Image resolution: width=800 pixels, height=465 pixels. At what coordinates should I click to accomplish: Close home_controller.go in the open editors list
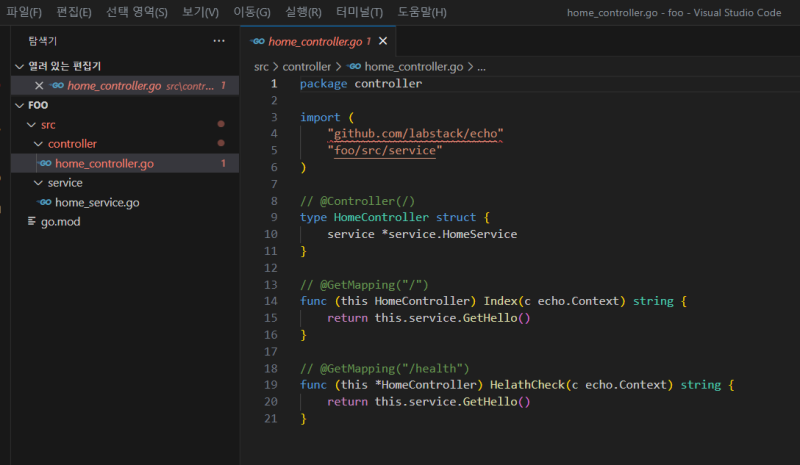pyautogui.click(x=39, y=86)
